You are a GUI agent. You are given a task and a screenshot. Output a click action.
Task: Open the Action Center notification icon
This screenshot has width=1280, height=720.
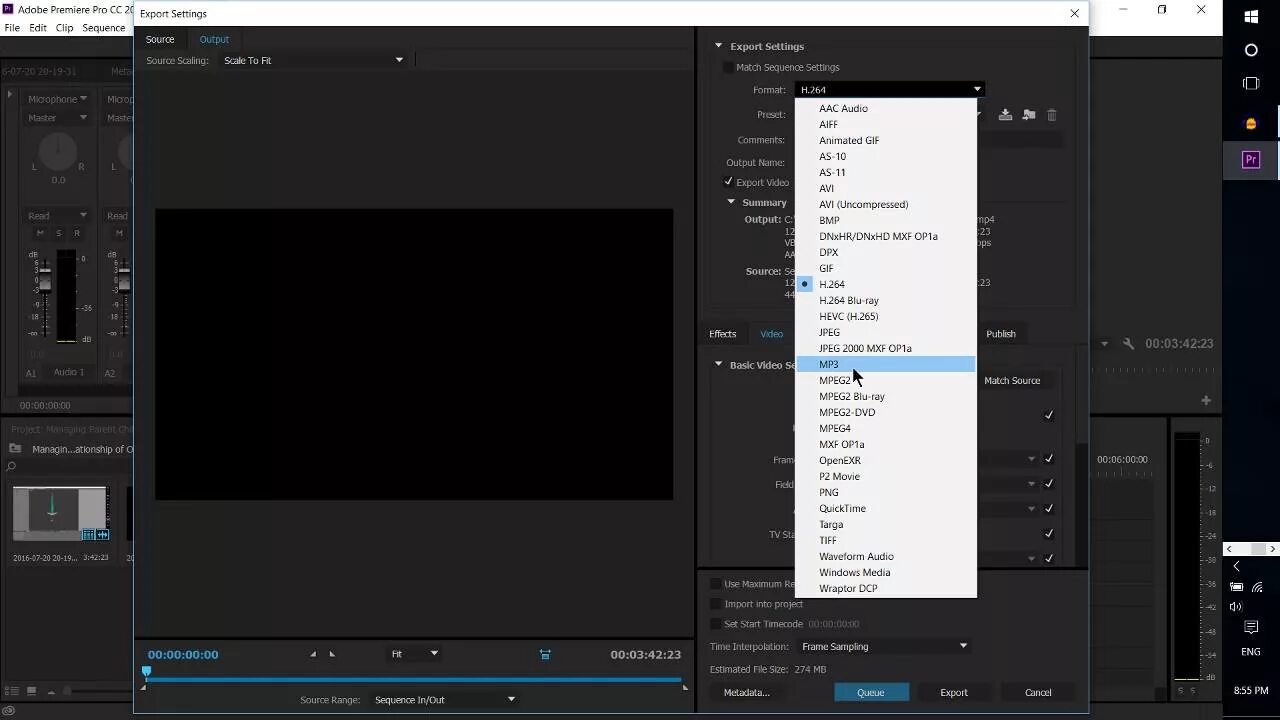[x=1251, y=627]
